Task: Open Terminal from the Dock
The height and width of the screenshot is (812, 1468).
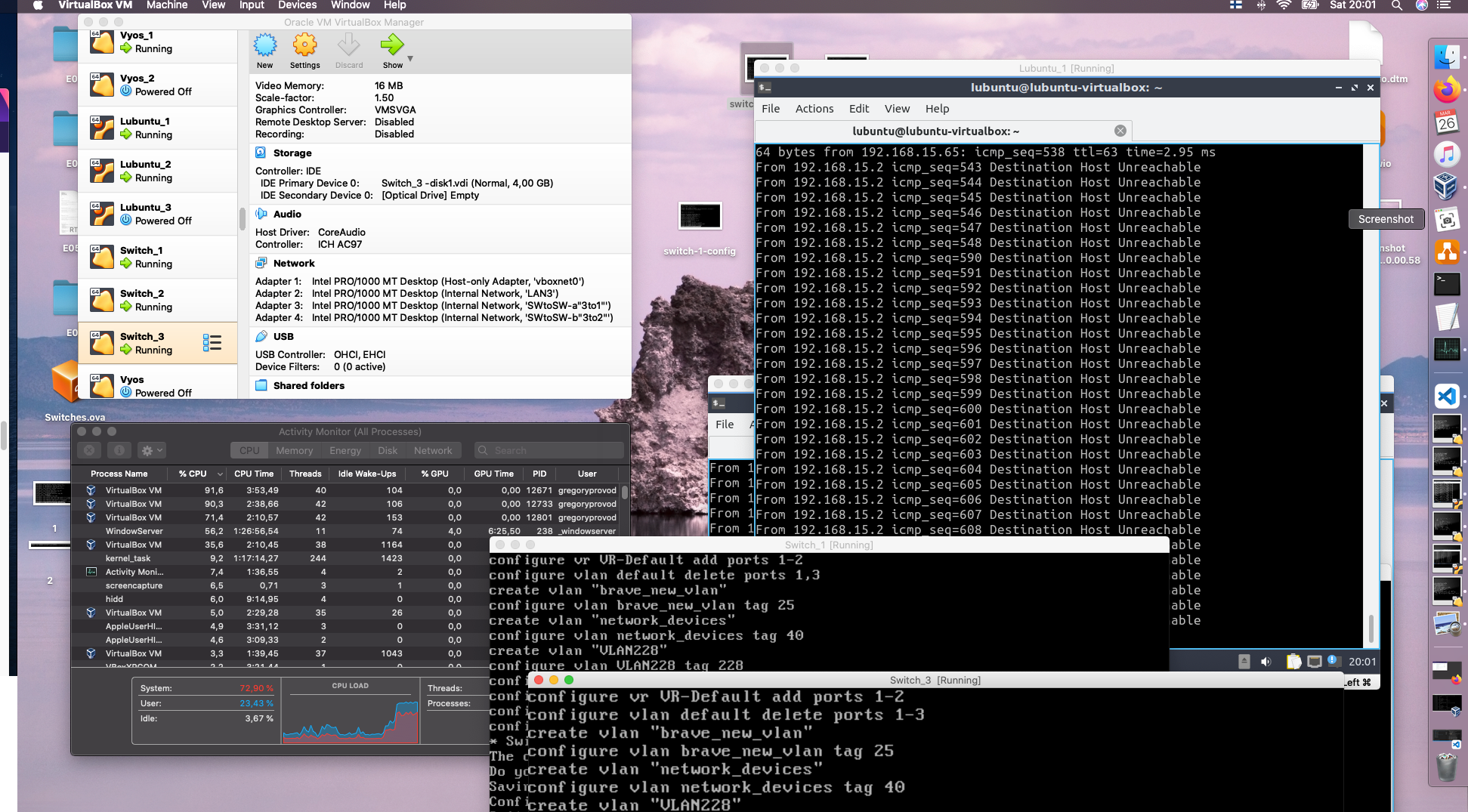Action: (x=1447, y=284)
